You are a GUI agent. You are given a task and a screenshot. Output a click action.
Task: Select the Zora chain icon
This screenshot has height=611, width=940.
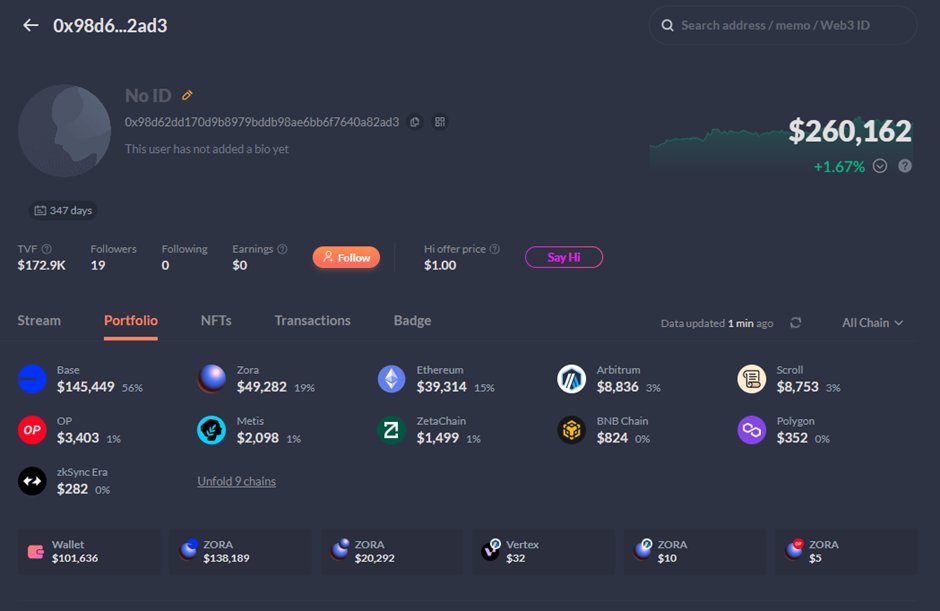(212, 379)
